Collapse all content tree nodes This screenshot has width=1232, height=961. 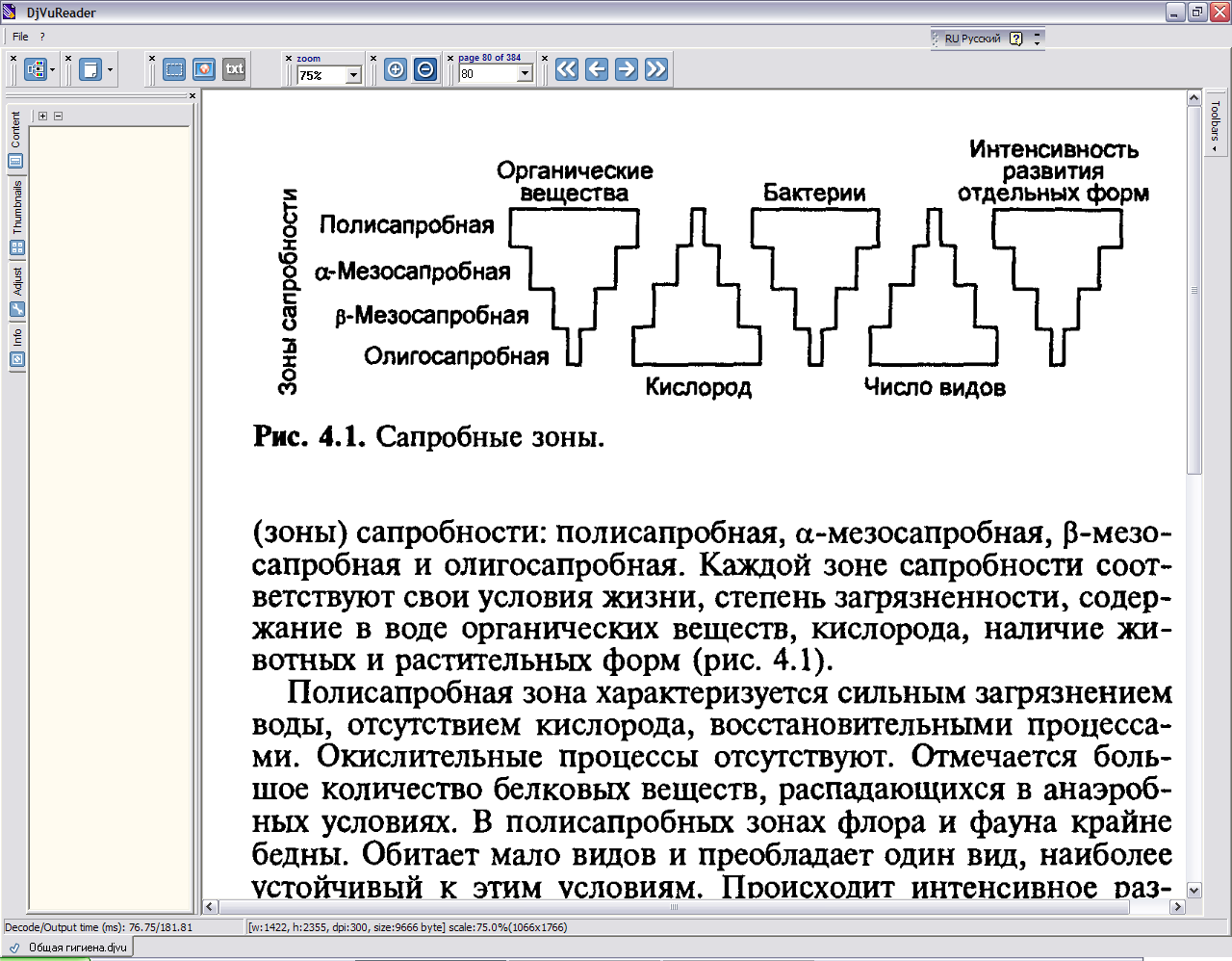58,116
